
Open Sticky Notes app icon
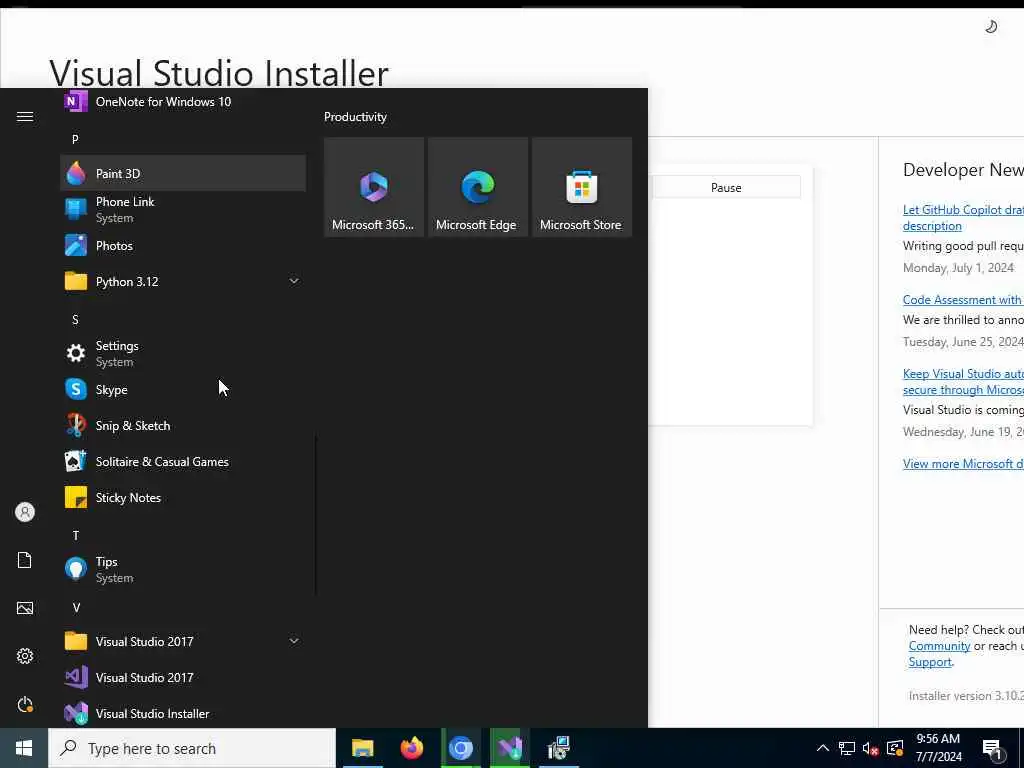click(76, 498)
